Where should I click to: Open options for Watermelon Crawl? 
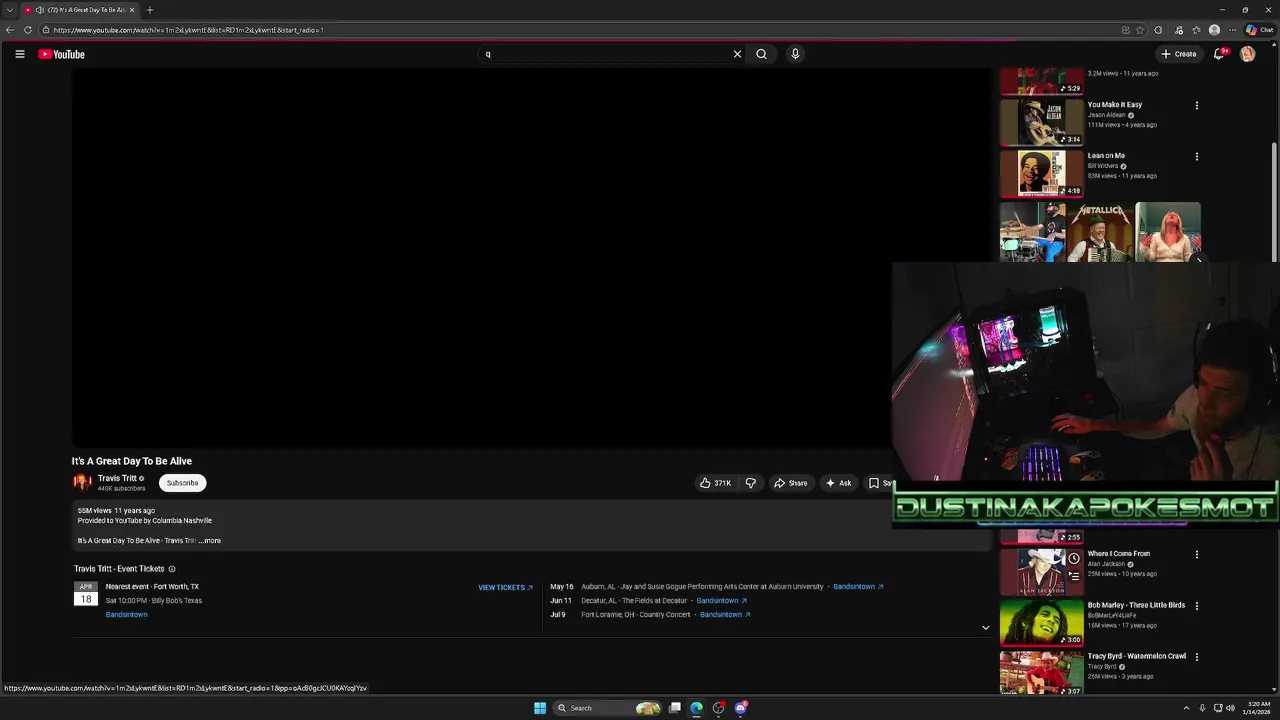pyautogui.click(x=1196, y=657)
